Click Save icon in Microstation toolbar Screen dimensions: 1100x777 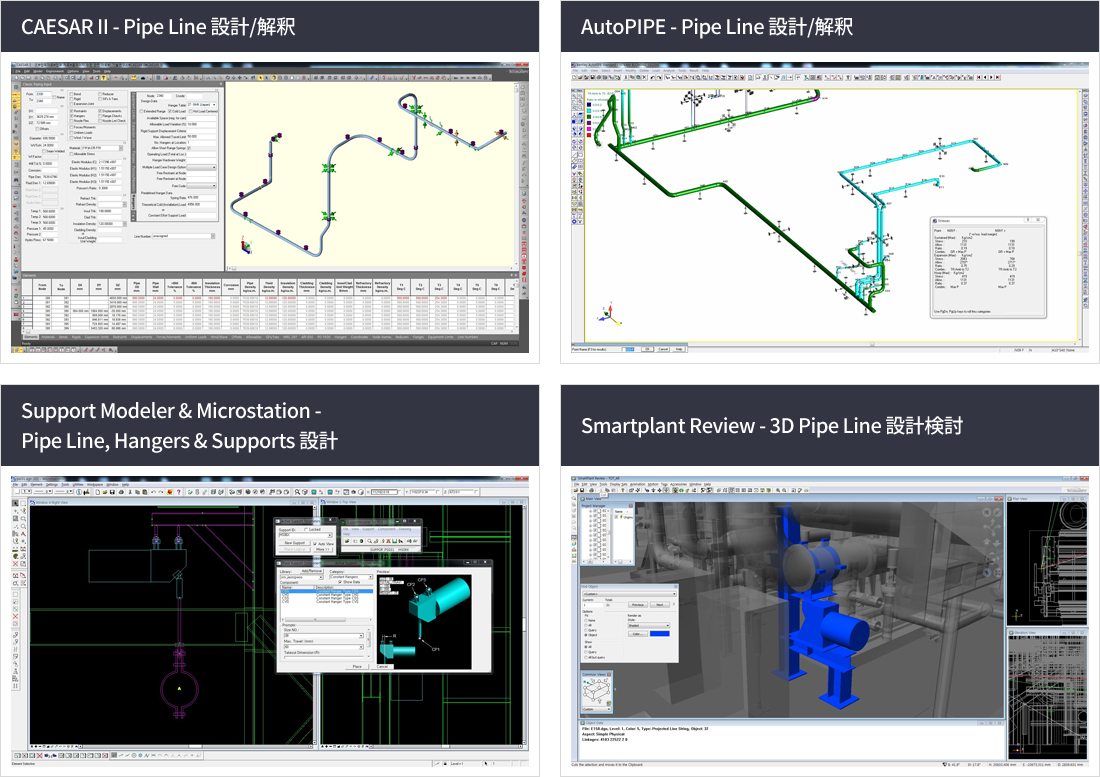(112, 492)
